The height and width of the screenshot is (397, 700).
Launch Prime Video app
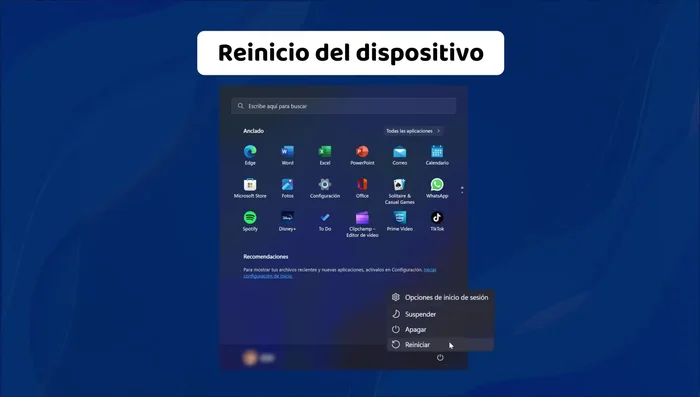point(400,221)
